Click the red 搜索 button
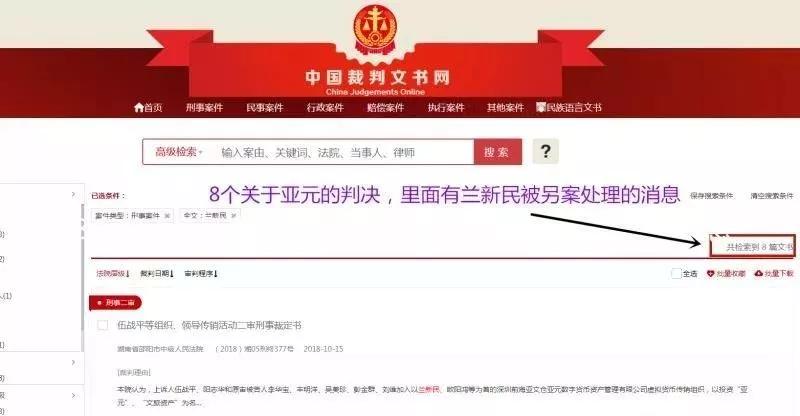 coord(497,152)
